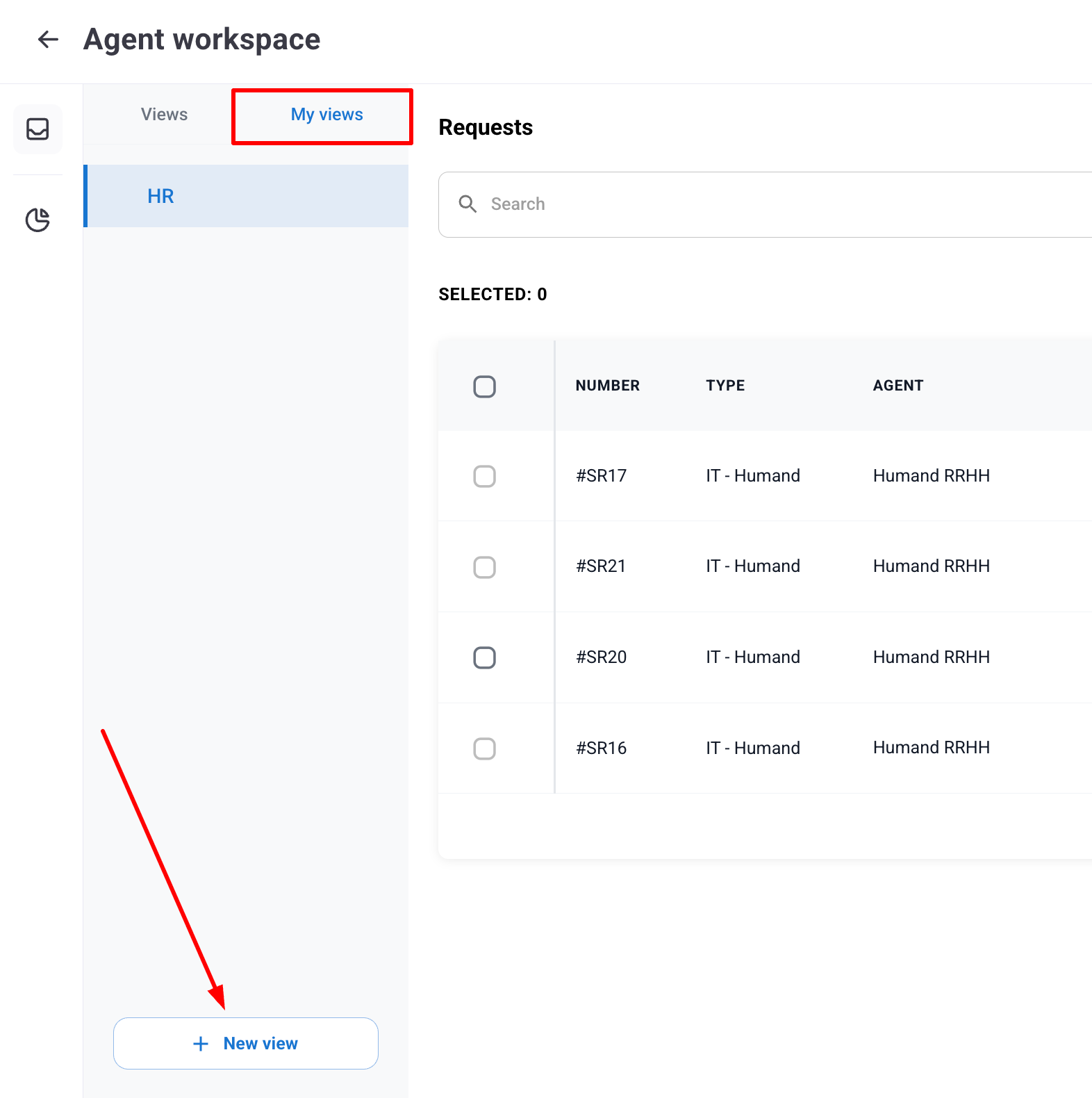
Task: Click the New view button
Action: tap(246, 1043)
